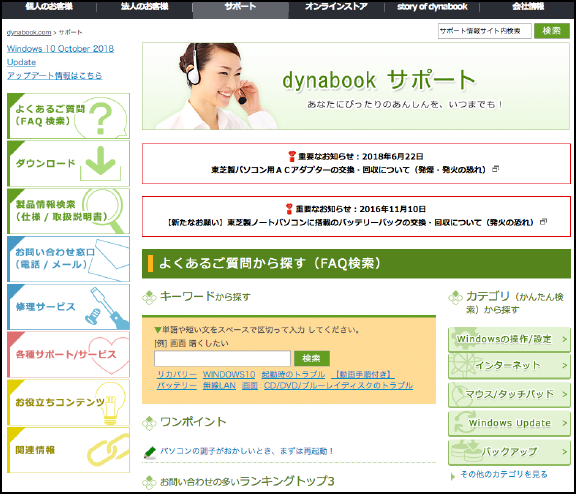Open the ダウンロード sidebar button
The width and height of the screenshot is (576, 494).
tap(68, 163)
